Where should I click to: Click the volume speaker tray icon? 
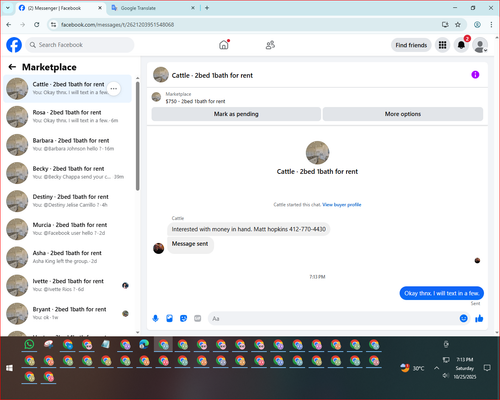pos(446,376)
